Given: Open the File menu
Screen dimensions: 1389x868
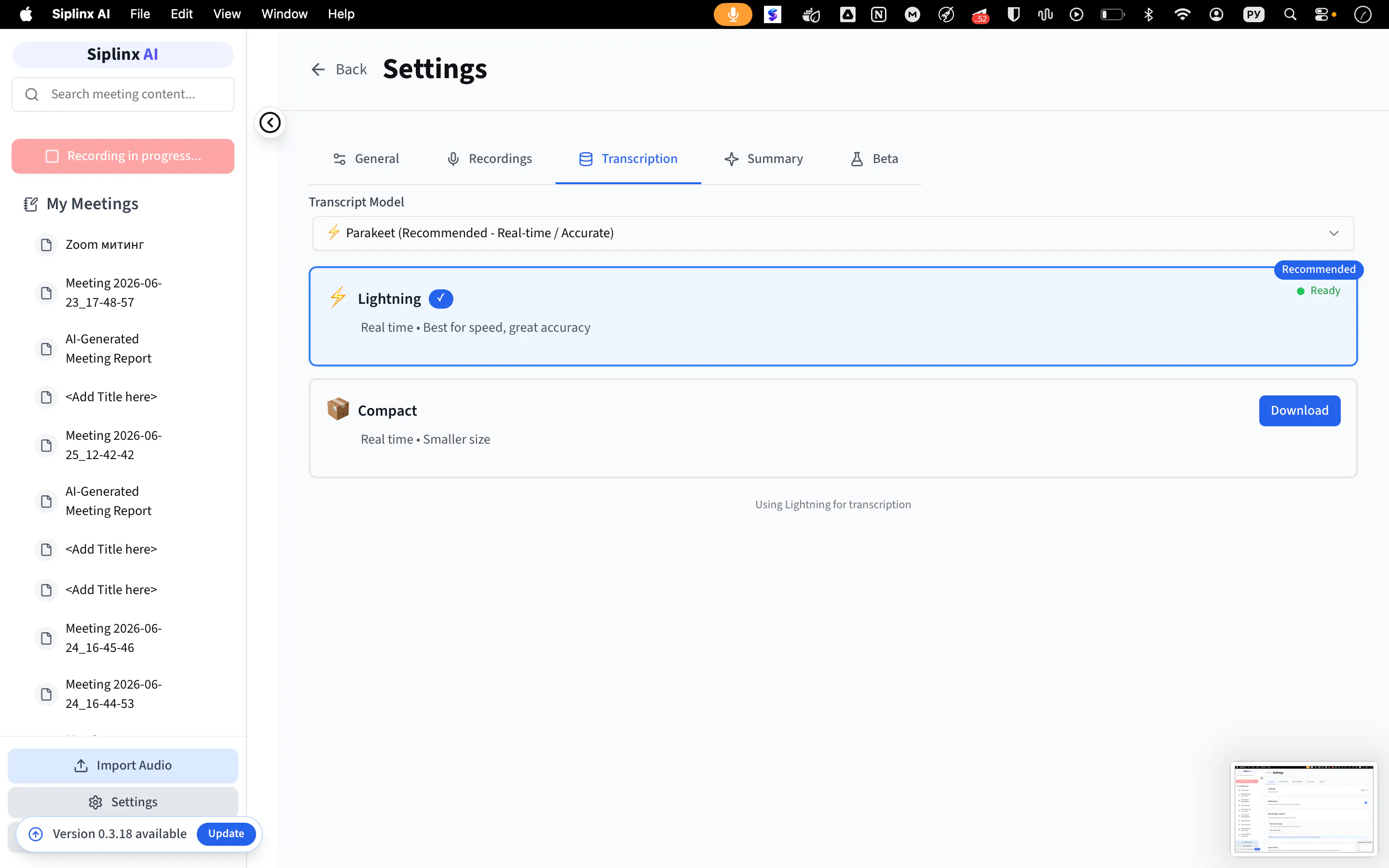Looking at the screenshot, I should click(140, 14).
